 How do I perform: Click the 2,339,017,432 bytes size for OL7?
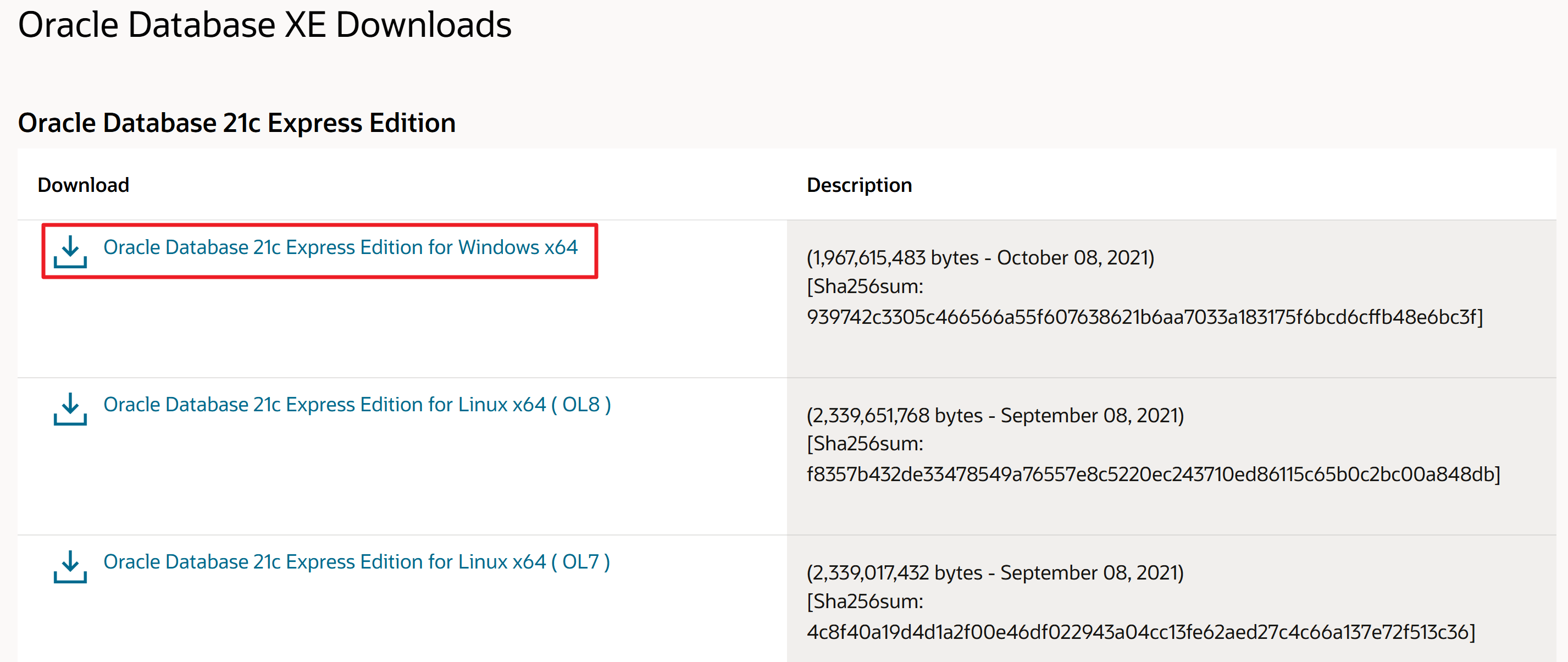click(x=895, y=572)
